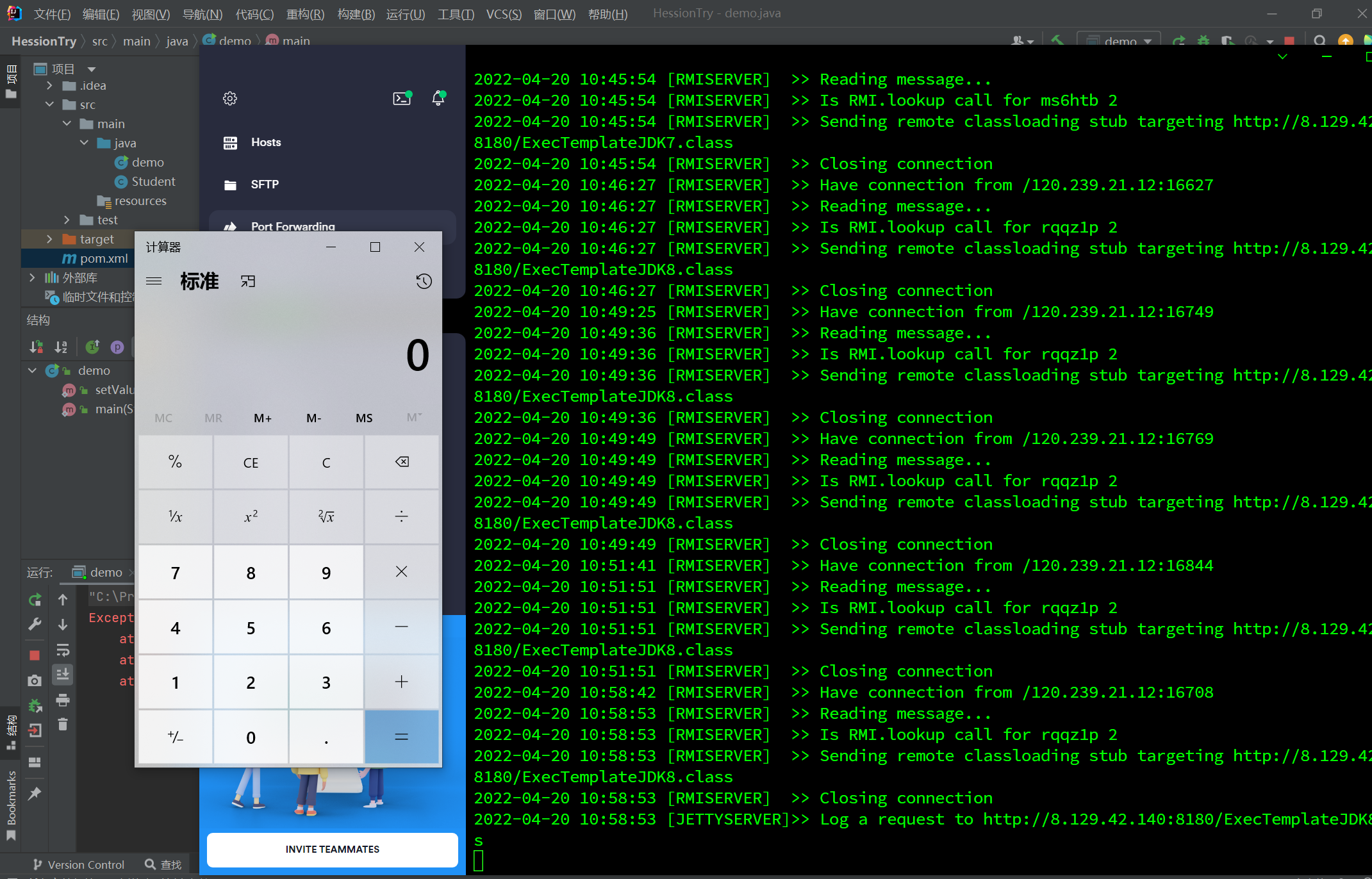1372x879 pixels.
Task: Expand the target folder node
Action: click(50, 239)
